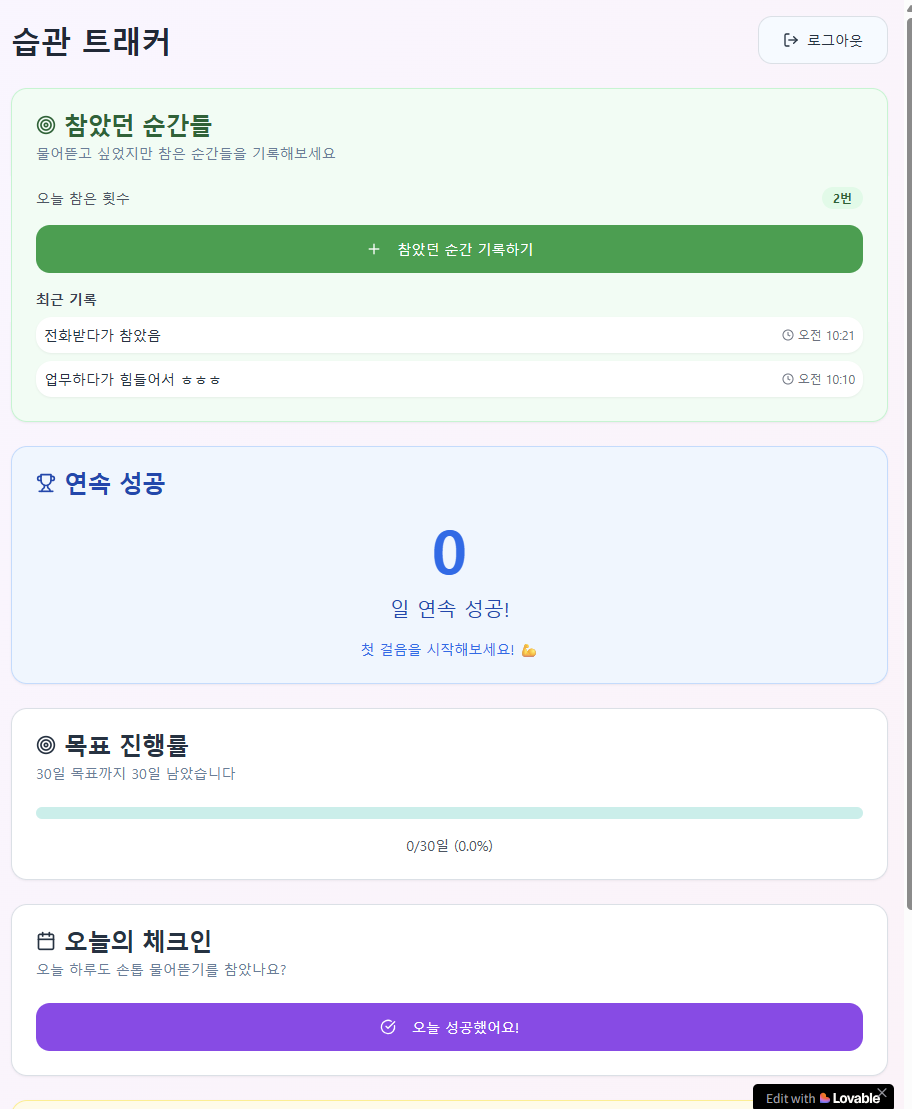Select the 업무하다가 힘들어서 record entry

[x=449, y=379]
